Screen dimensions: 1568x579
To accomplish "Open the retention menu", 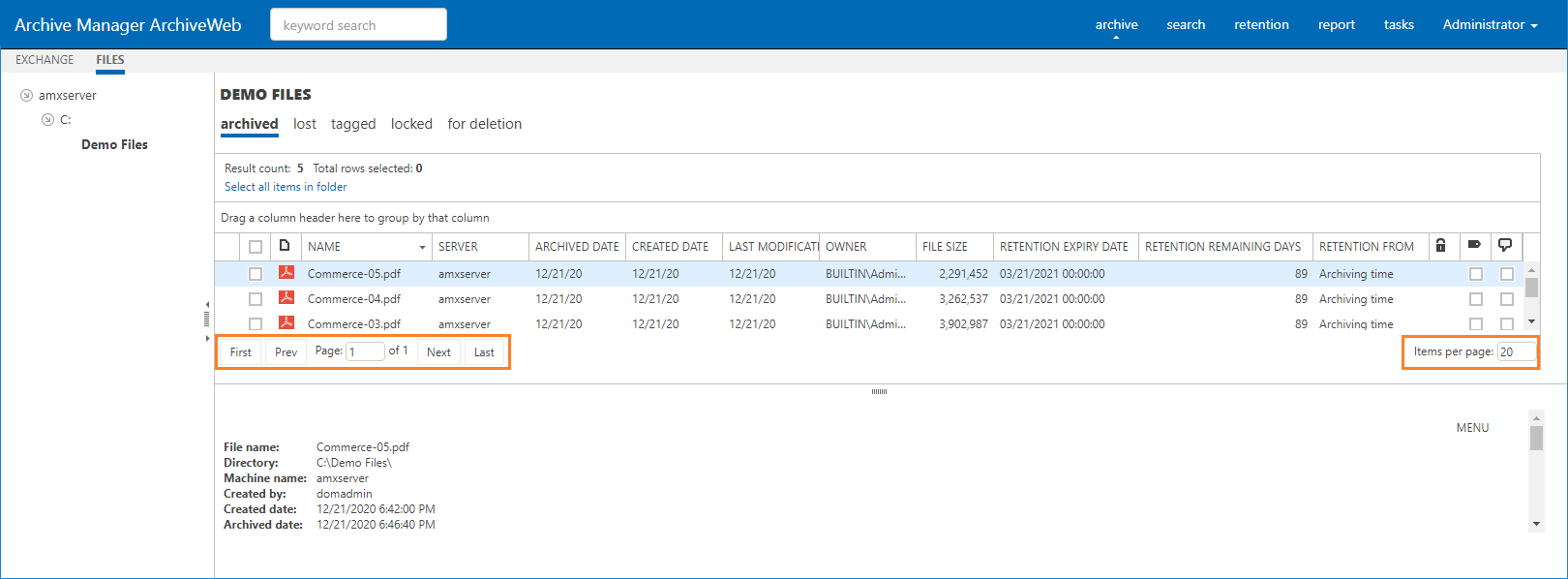I will click(x=1261, y=25).
